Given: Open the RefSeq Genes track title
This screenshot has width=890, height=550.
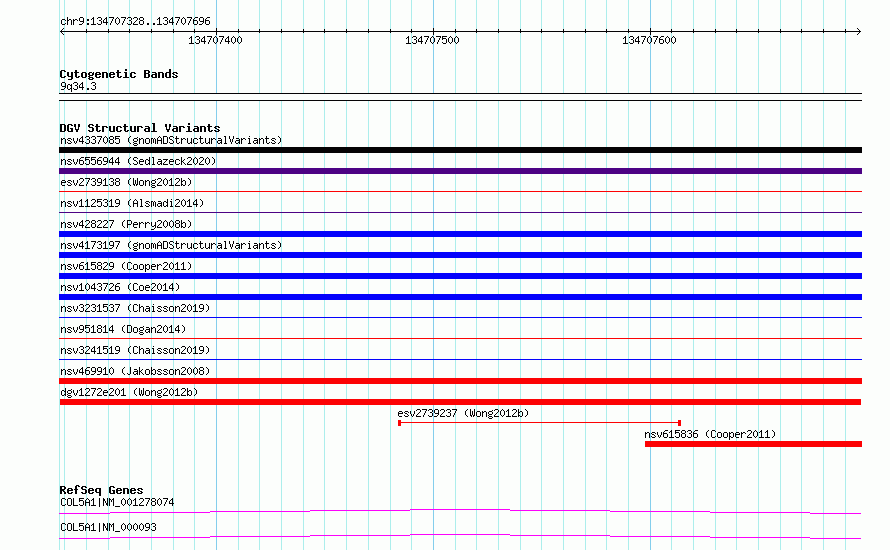Looking at the screenshot, I should pyautogui.click(x=101, y=490).
